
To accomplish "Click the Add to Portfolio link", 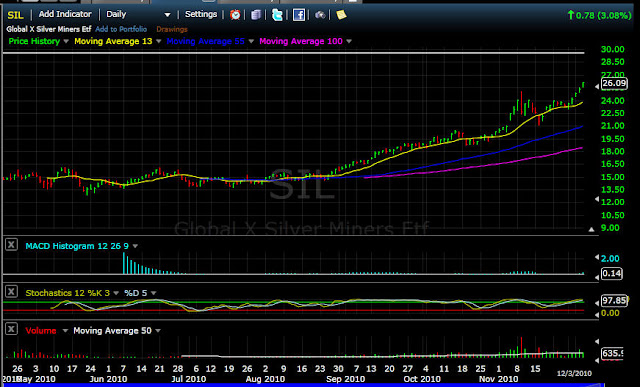I will (x=121, y=29).
